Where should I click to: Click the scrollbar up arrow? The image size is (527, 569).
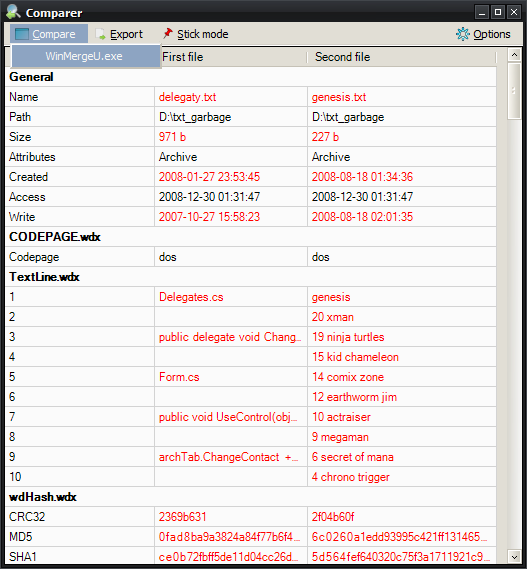[514, 55]
